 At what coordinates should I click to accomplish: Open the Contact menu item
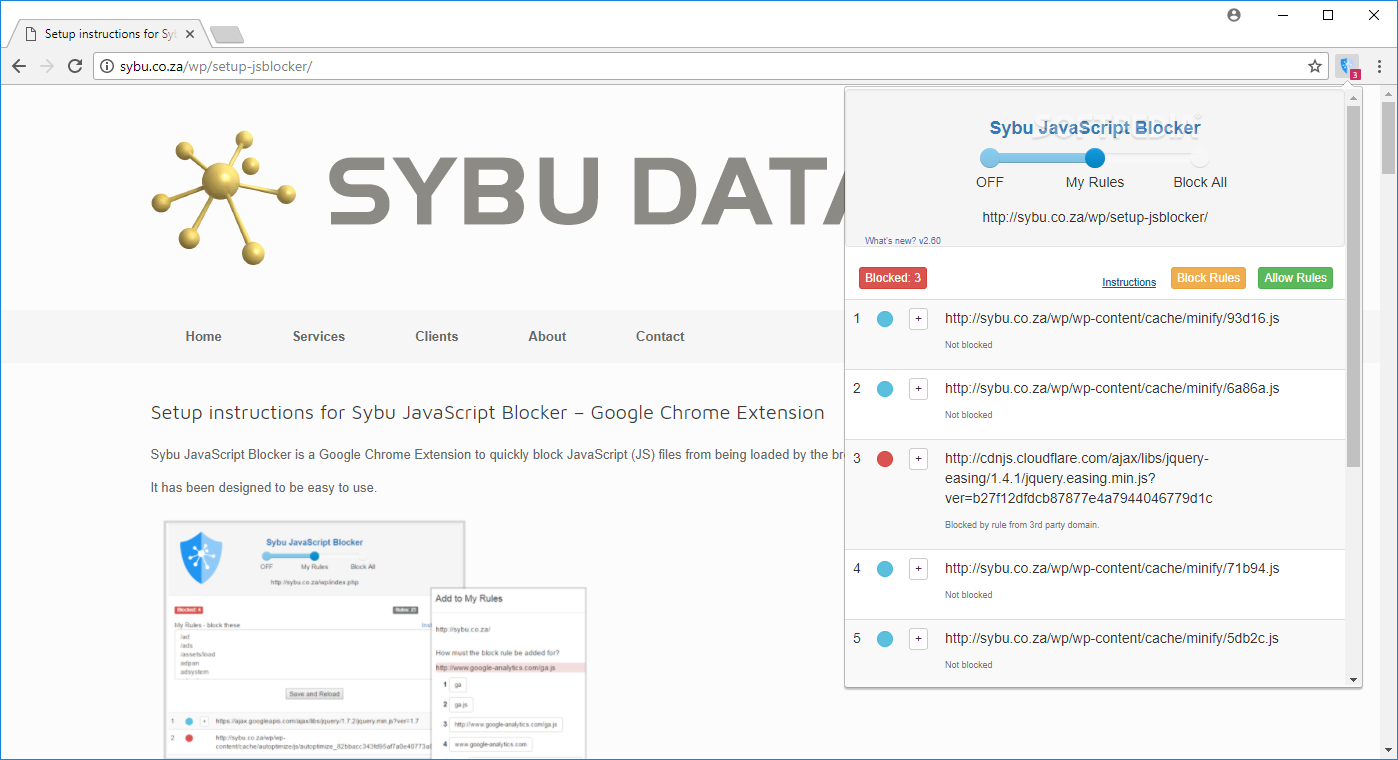pyautogui.click(x=660, y=336)
